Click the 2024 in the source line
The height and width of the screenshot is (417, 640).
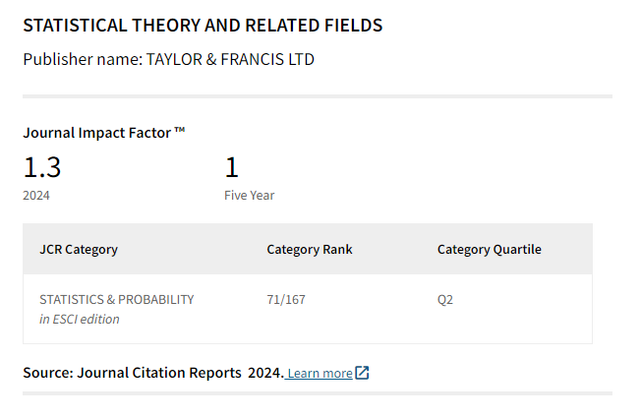point(264,373)
